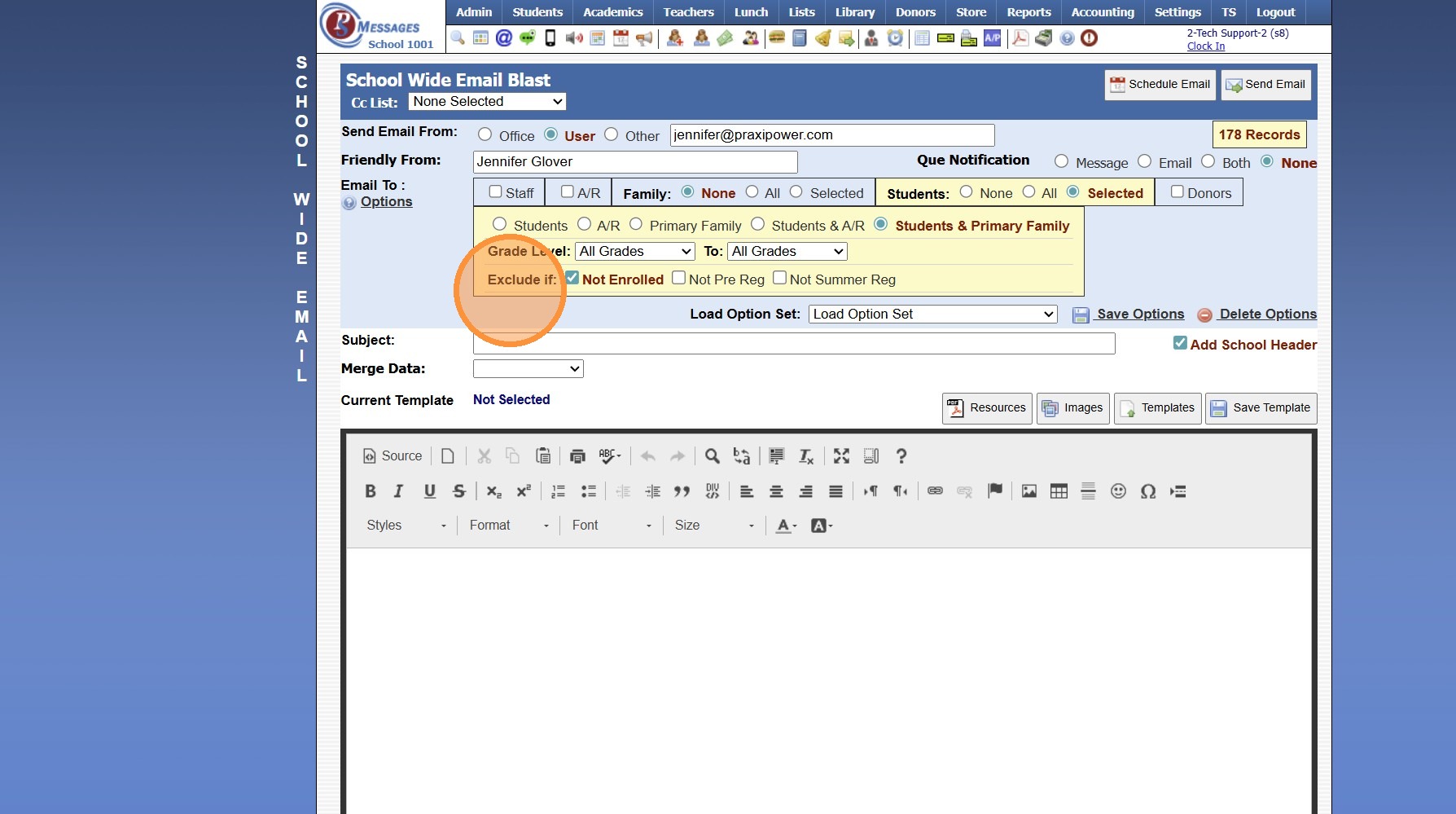Enable the Staff recipient checkbox
The width and height of the screenshot is (1456, 814).
(495, 192)
